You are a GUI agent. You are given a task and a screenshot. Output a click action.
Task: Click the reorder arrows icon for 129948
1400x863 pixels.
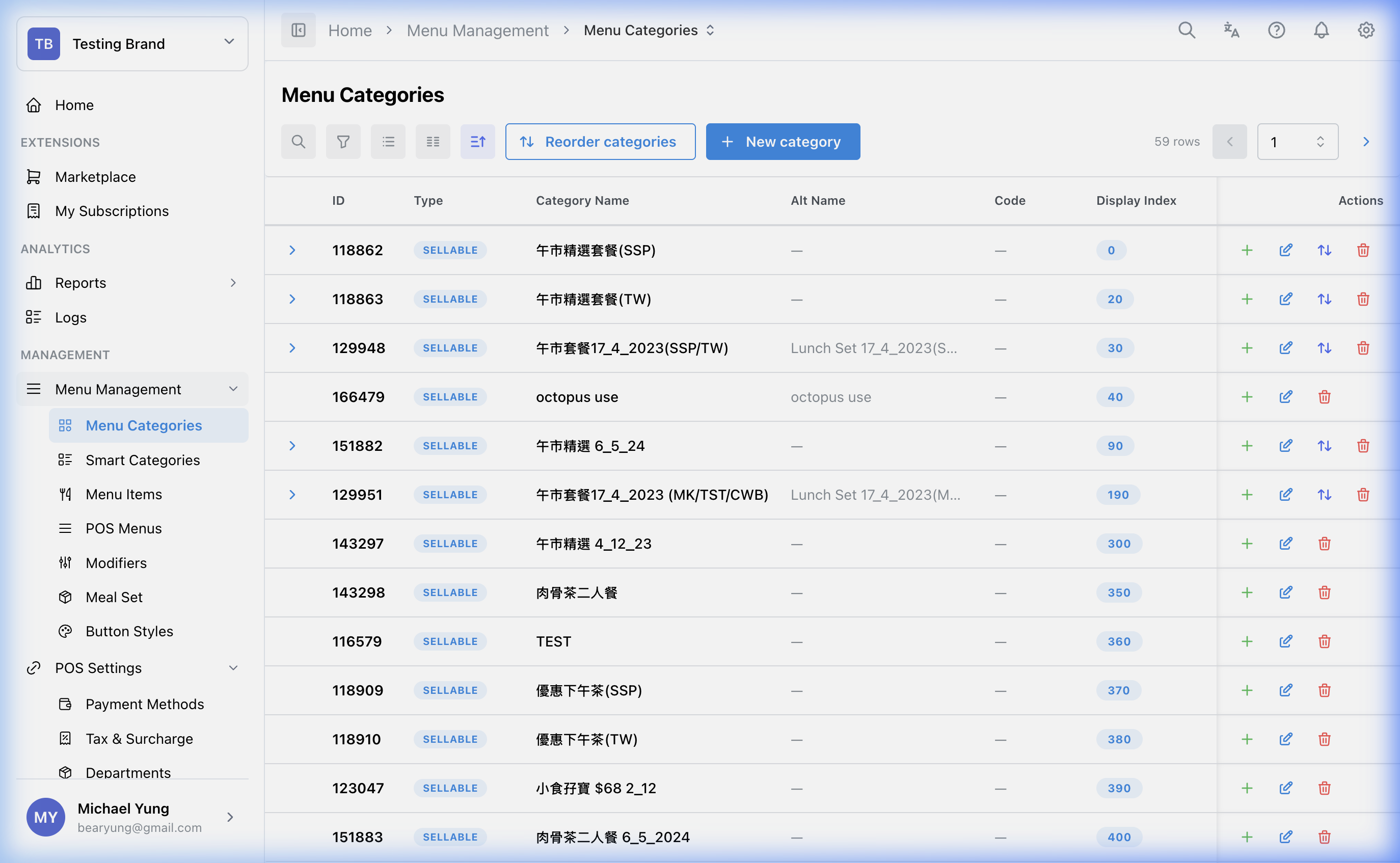[x=1325, y=347]
